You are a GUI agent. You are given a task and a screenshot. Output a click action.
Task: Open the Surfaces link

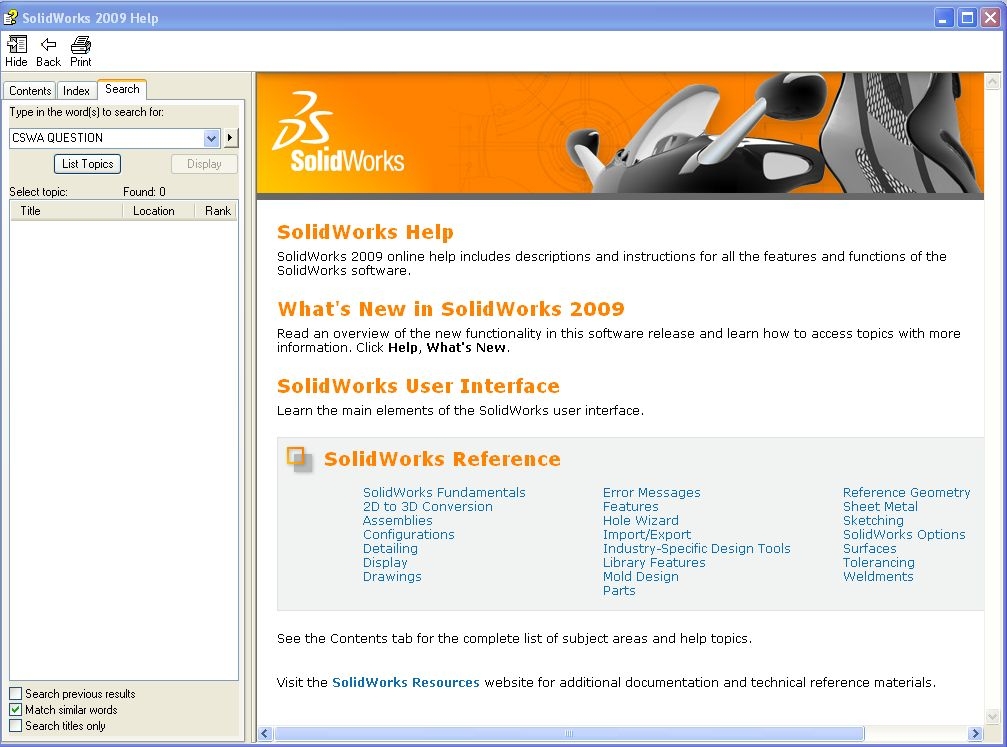point(869,549)
